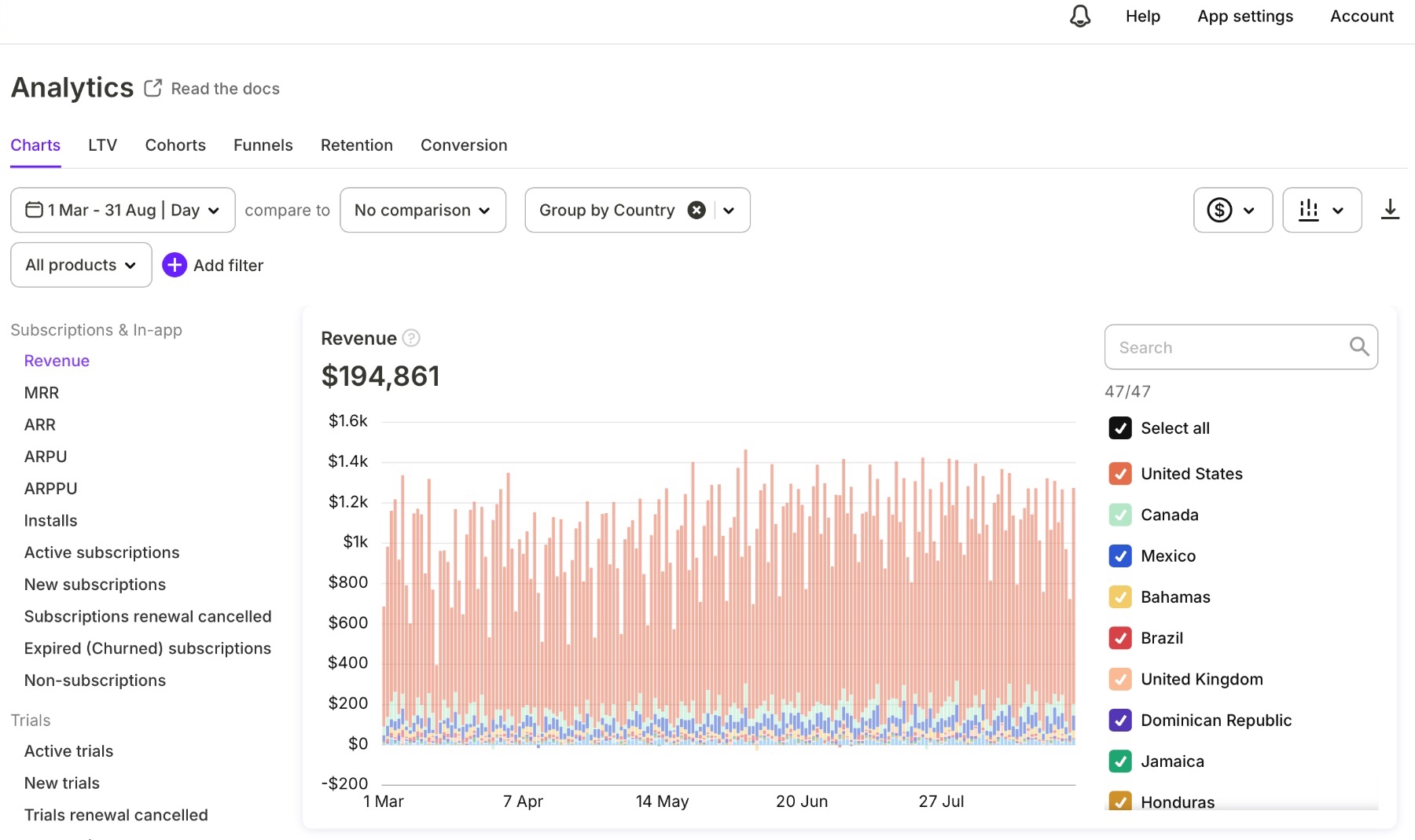
Task: Go to the Retention tab
Action: tap(357, 145)
